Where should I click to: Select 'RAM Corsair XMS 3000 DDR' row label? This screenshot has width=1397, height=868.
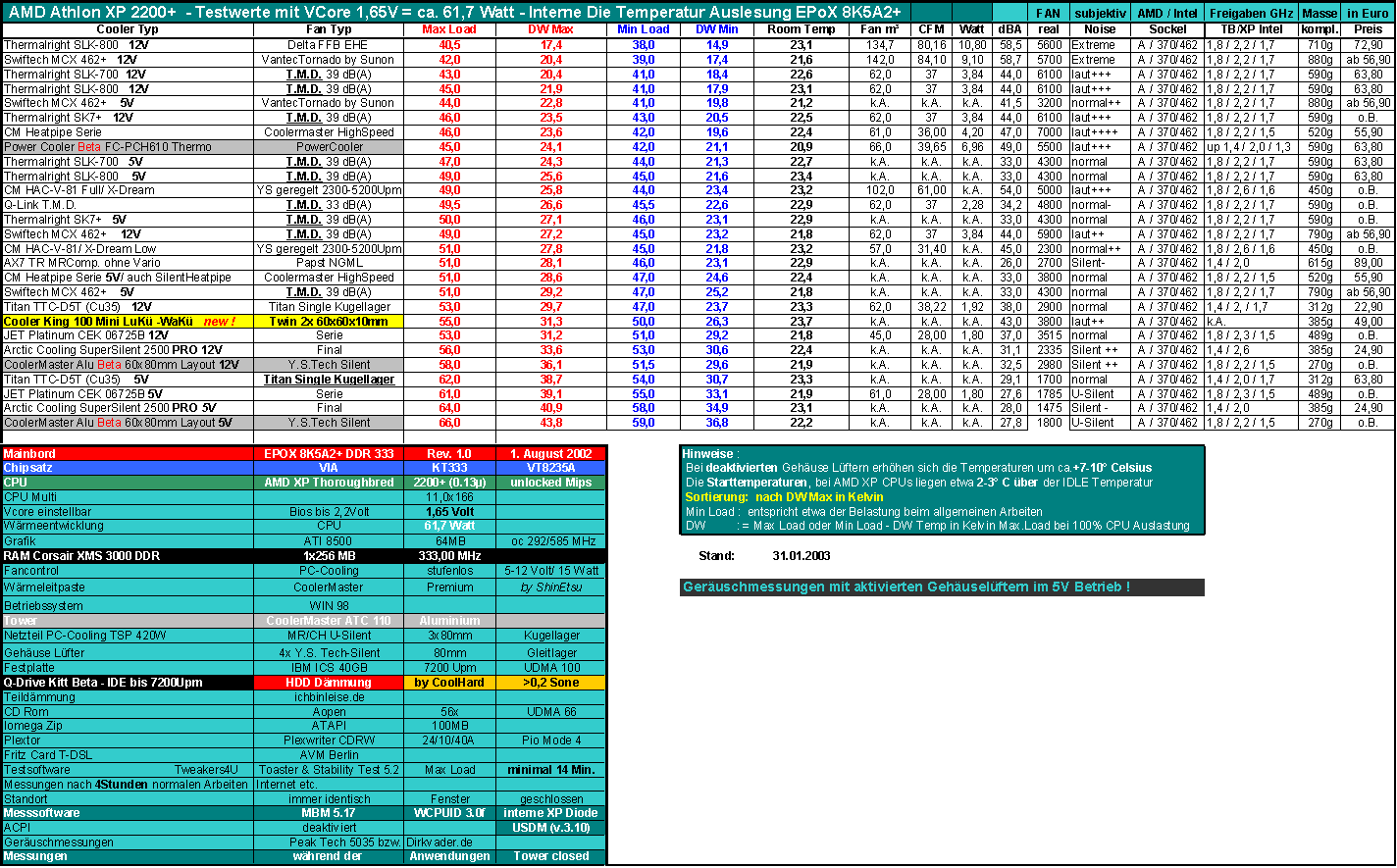tap(128, 556)
